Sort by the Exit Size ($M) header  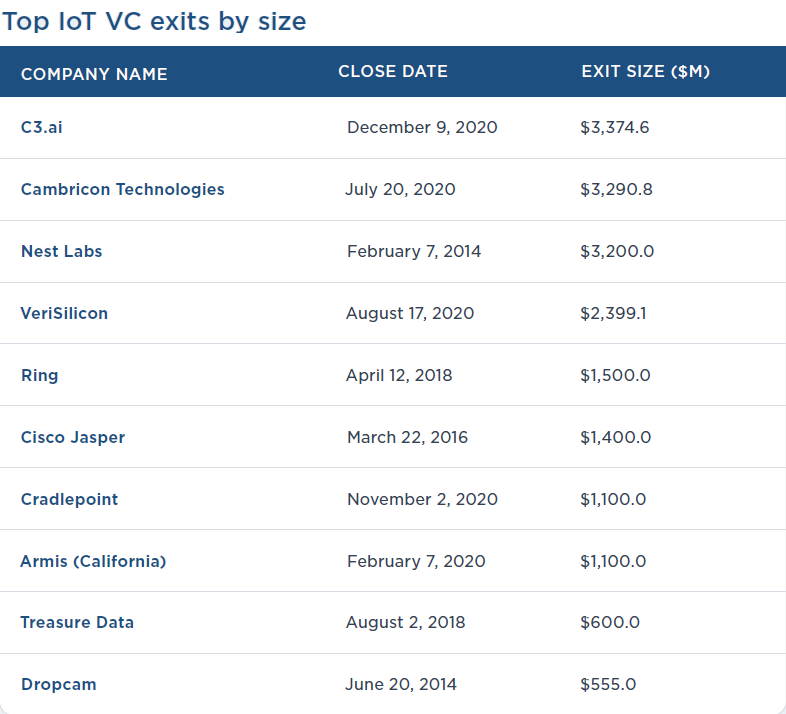(x=645, y=71)
